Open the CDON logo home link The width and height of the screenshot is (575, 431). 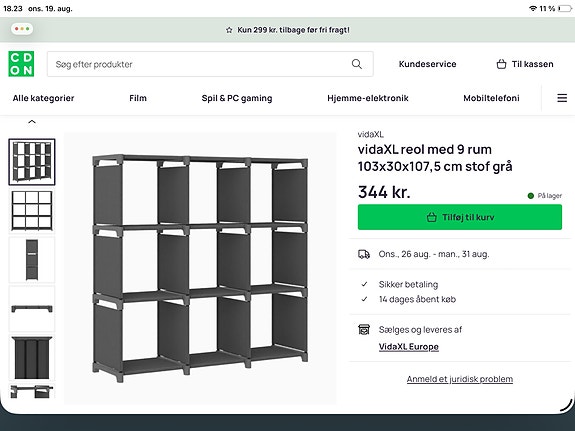(x=21, y=64)
